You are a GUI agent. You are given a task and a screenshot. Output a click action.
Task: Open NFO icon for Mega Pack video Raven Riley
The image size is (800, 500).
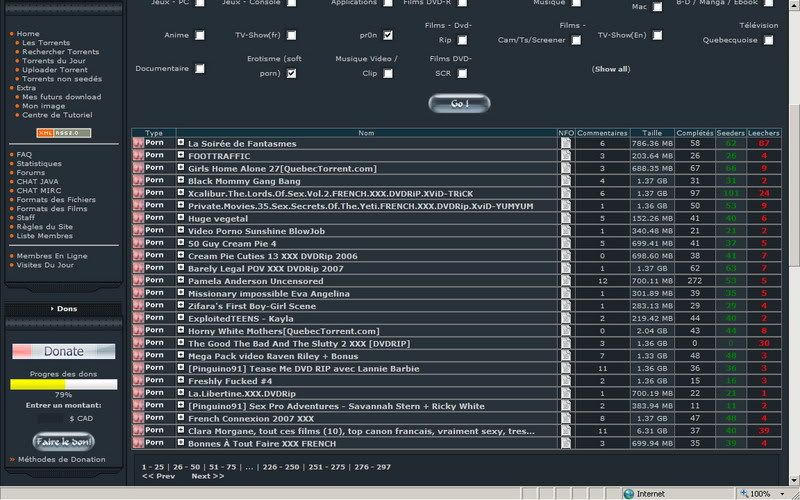pos(566,356)
